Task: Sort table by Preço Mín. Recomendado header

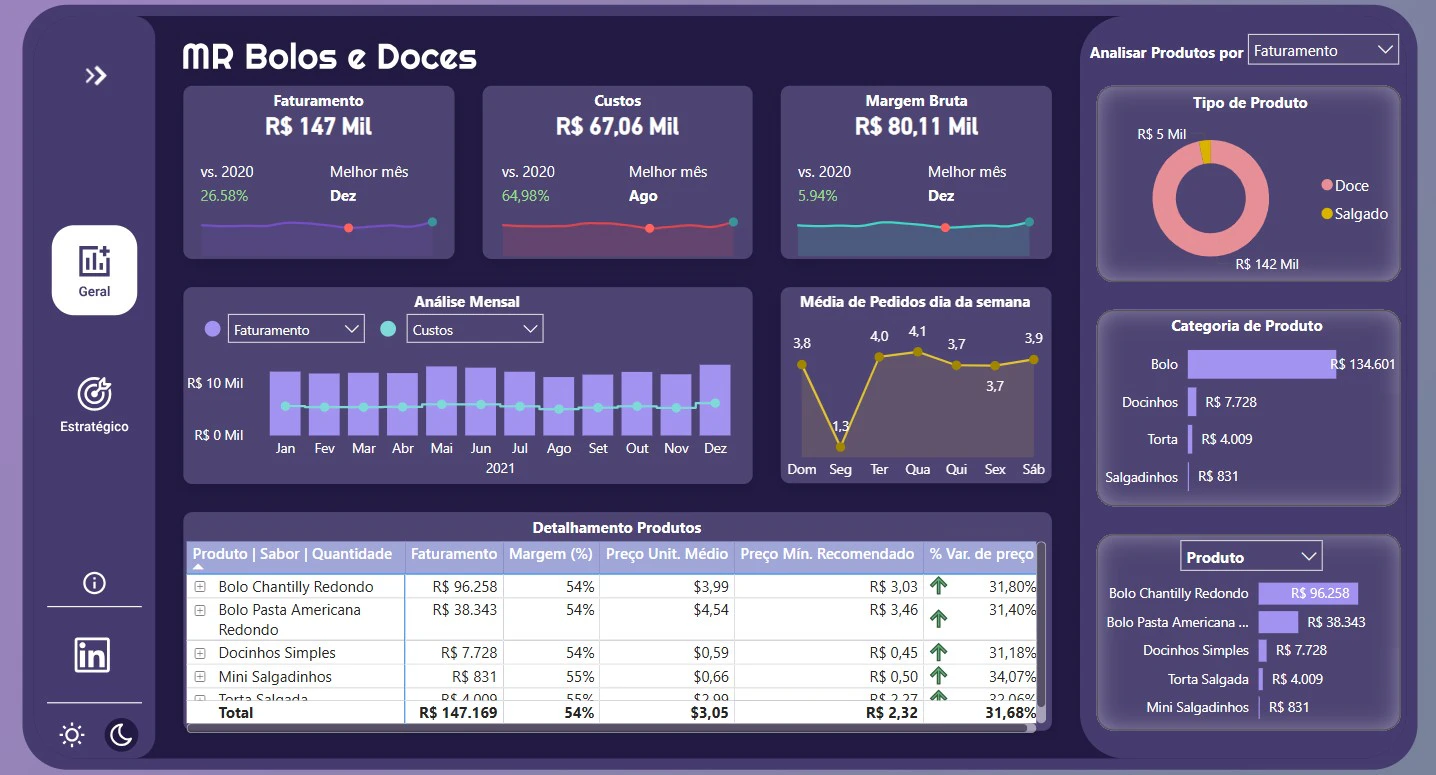Action: 828,555
